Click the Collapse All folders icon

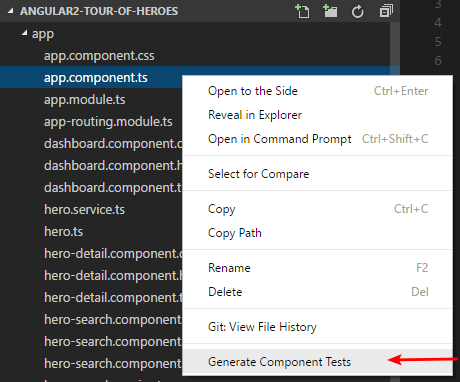click(x=386, y=11)
